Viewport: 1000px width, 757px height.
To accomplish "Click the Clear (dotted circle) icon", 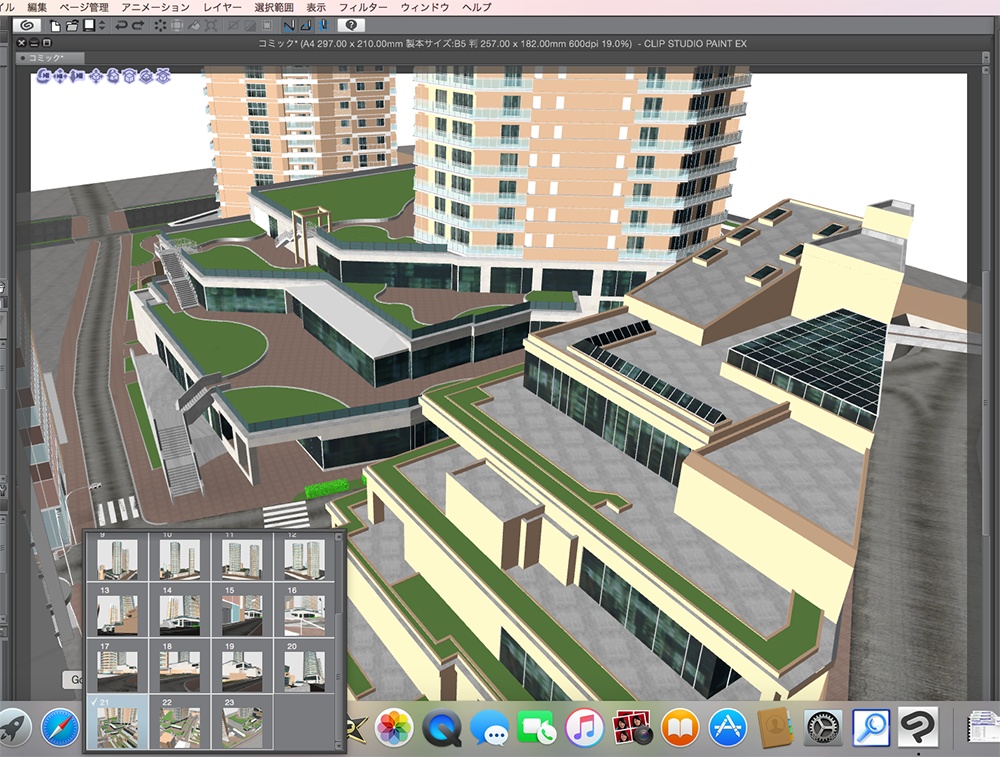I will click(160, 26).
